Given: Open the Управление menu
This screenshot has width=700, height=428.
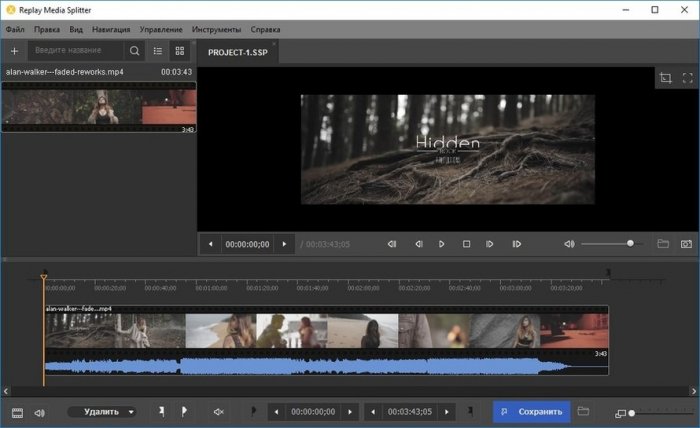Looking at the screenshot, I should tap(161, 29).
